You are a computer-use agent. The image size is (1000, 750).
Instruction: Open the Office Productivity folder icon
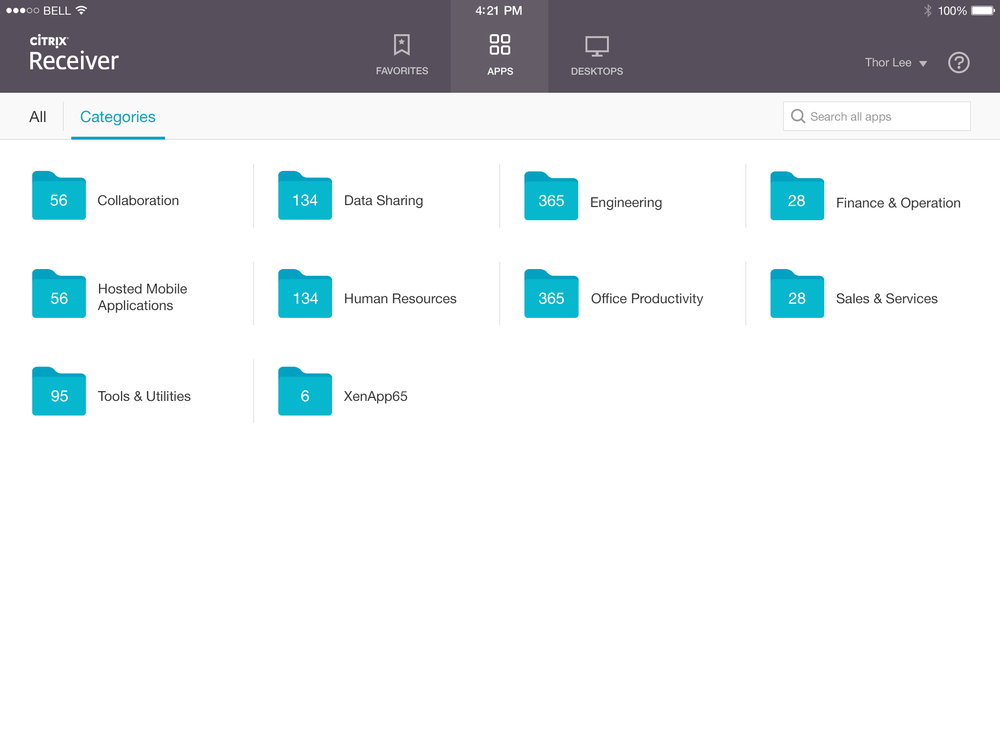click(x=551, y=293)
